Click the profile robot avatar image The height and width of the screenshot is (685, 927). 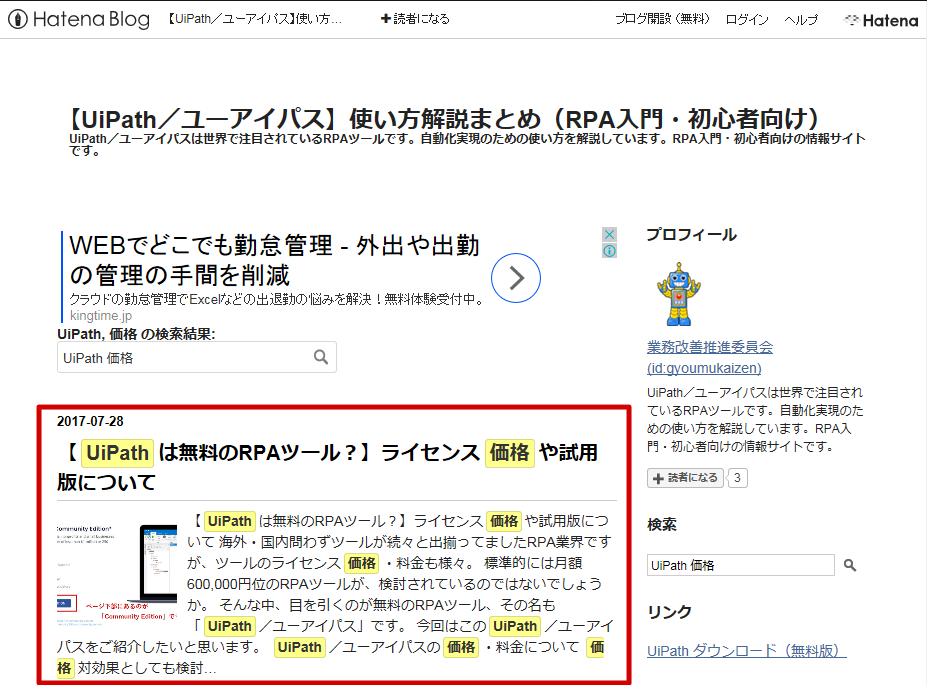point(679,294)
